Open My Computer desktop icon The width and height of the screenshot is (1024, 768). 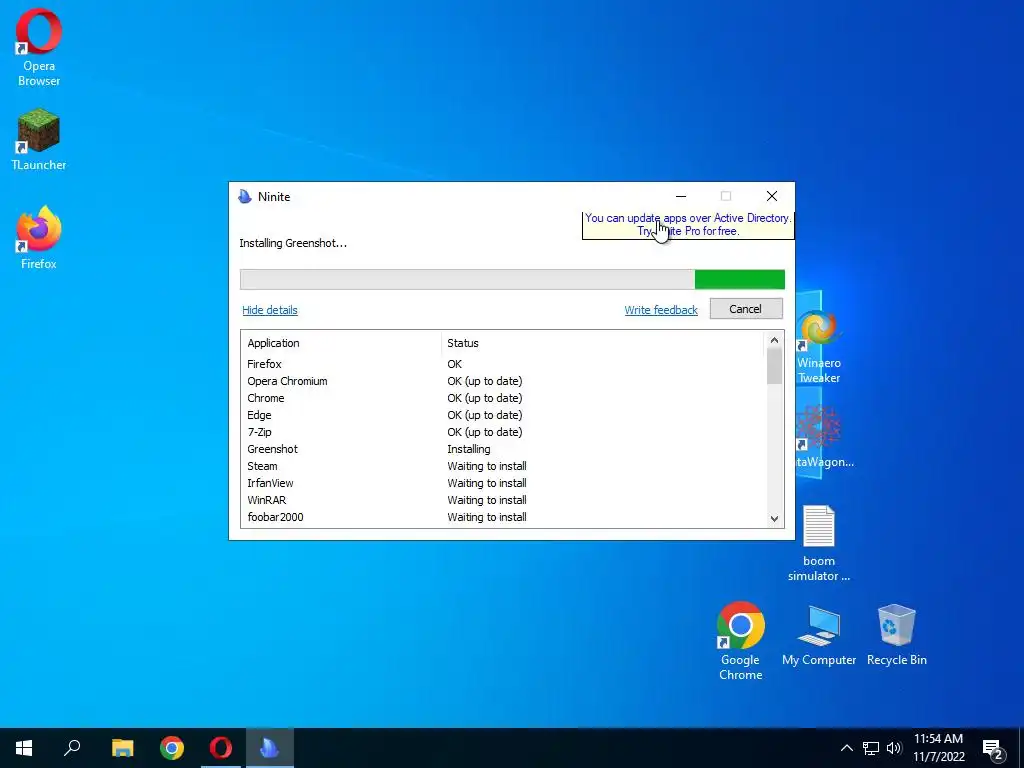[x=819, y=635]
